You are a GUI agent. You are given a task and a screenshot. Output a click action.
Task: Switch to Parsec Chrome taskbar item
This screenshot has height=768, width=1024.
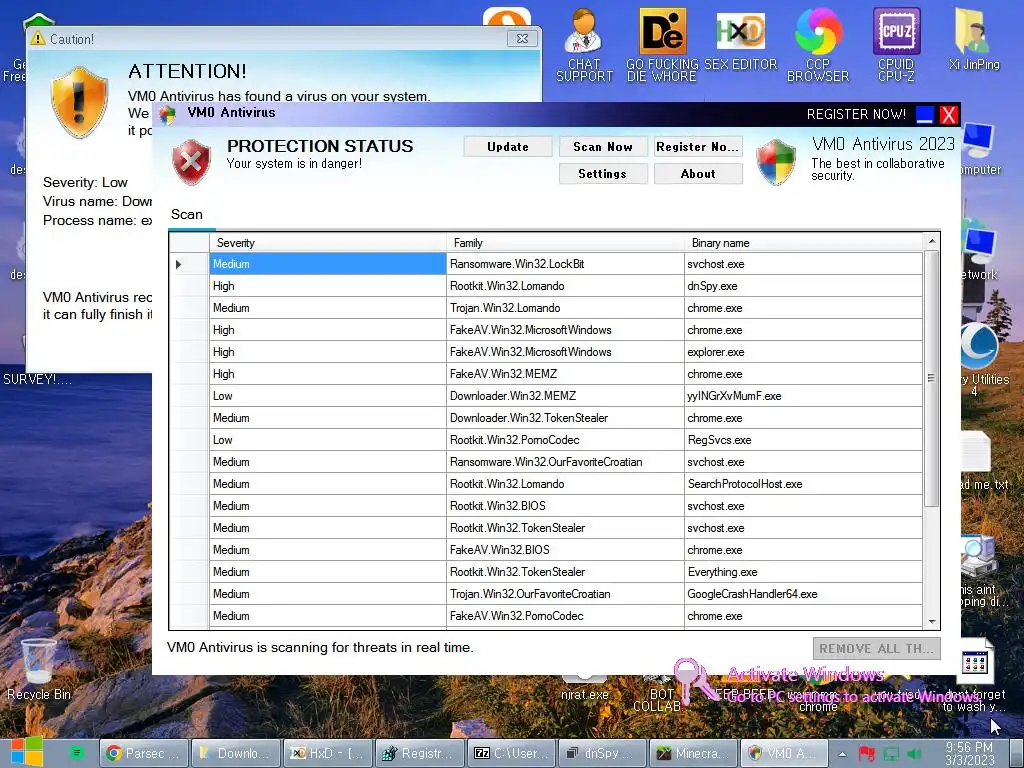point(144,753)
